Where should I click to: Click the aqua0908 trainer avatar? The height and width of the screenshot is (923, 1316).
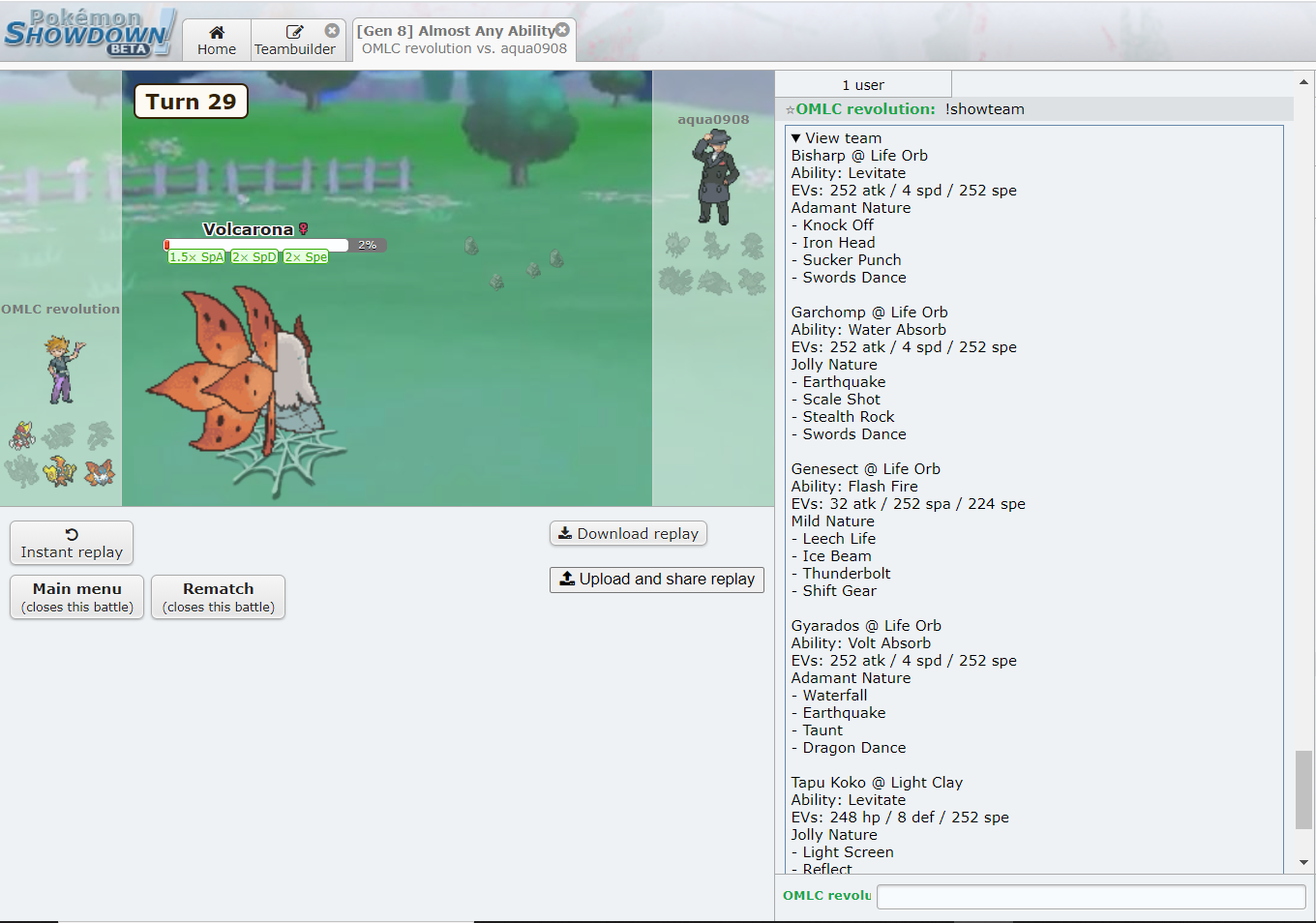(x=715, y=178)
